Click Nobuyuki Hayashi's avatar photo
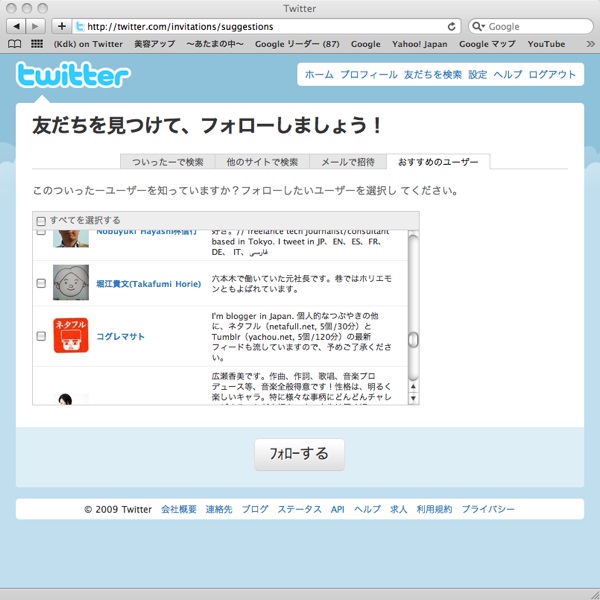 coord(71,239)
